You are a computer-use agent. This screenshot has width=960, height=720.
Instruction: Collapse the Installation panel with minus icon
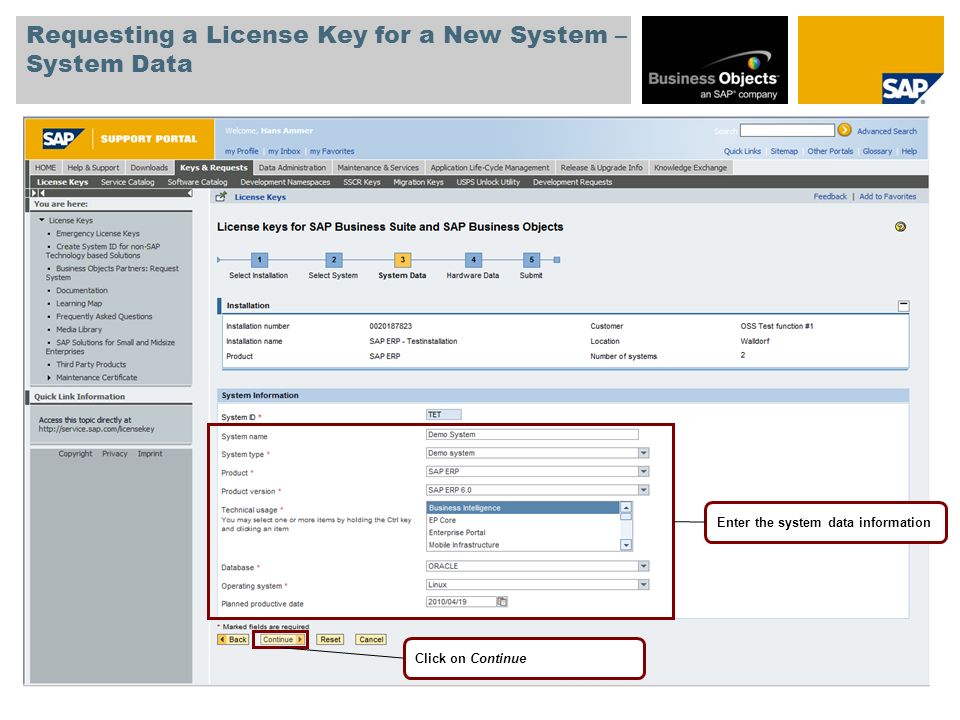(903, 306)
